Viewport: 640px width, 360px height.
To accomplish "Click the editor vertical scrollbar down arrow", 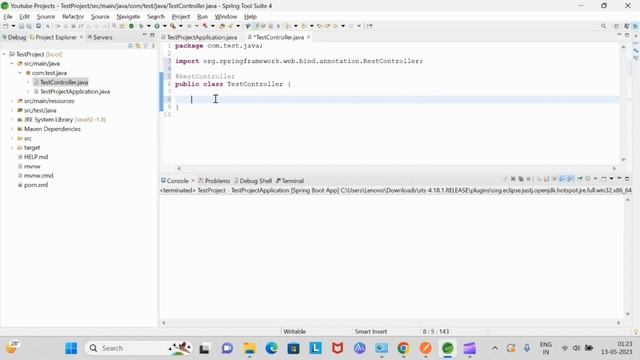I will 623,160.
